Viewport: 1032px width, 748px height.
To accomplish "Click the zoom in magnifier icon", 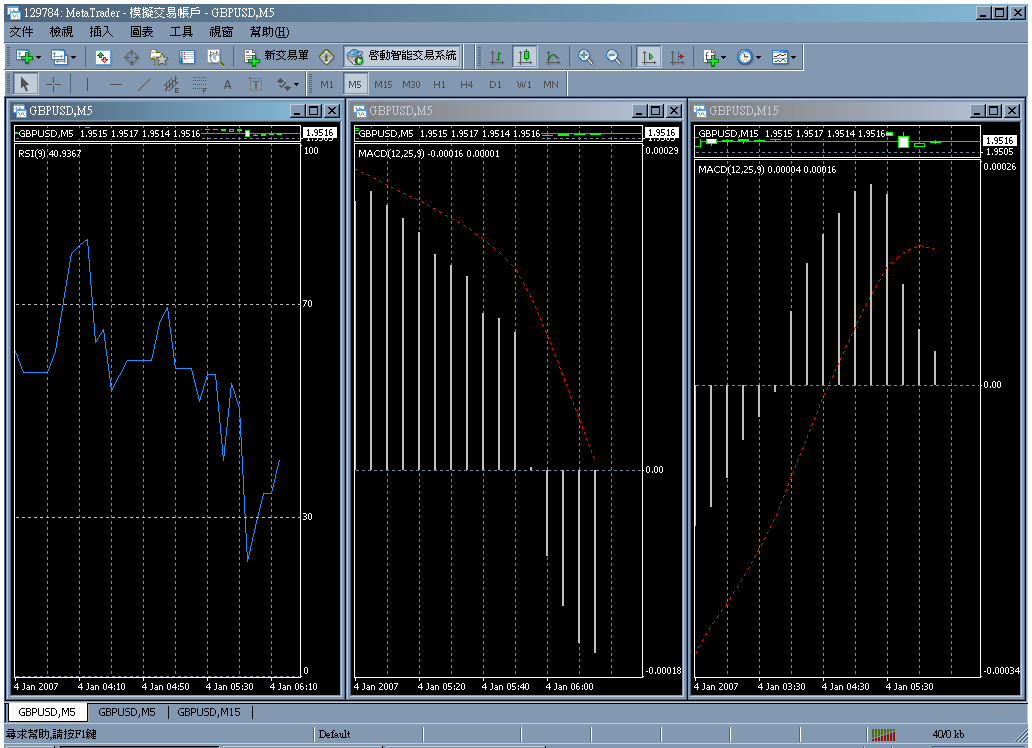I will click(x=586, y=57).
